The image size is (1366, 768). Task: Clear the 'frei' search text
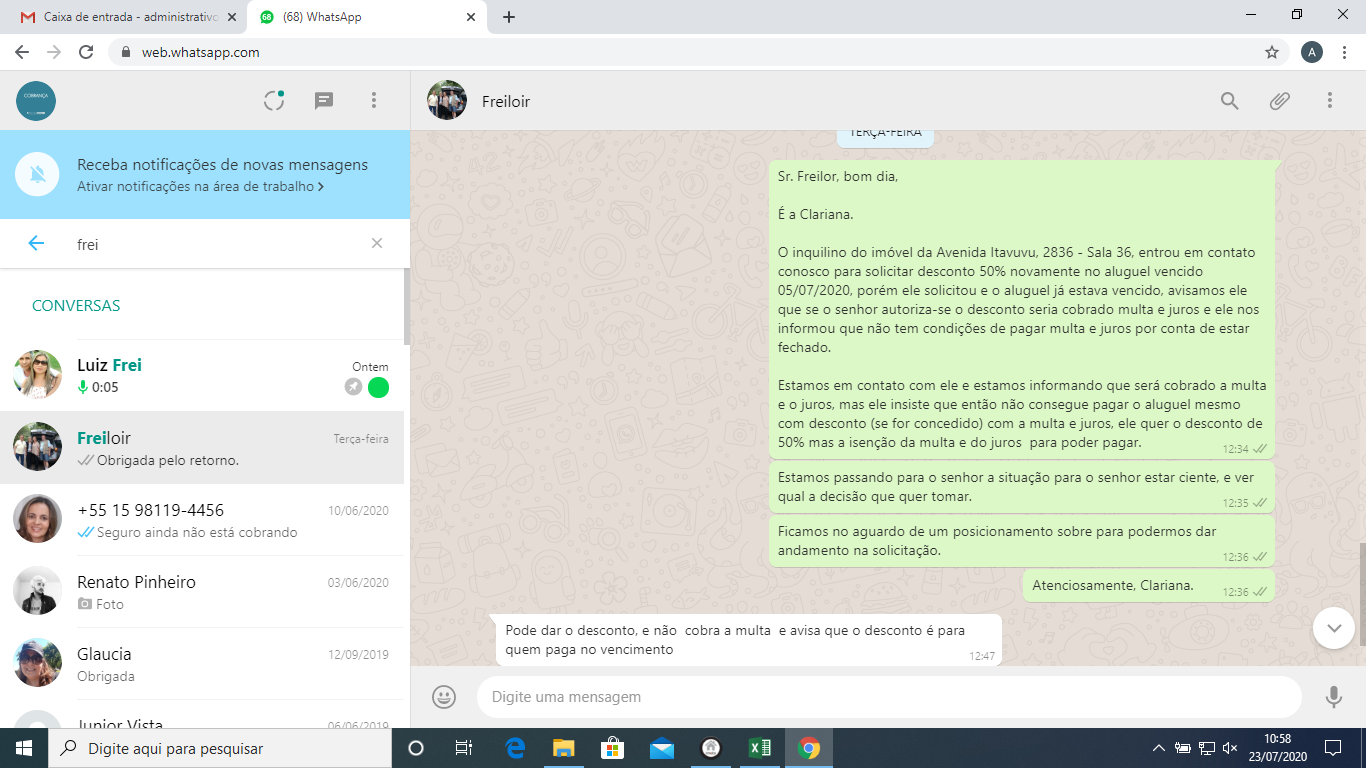[x=377, y=243]
